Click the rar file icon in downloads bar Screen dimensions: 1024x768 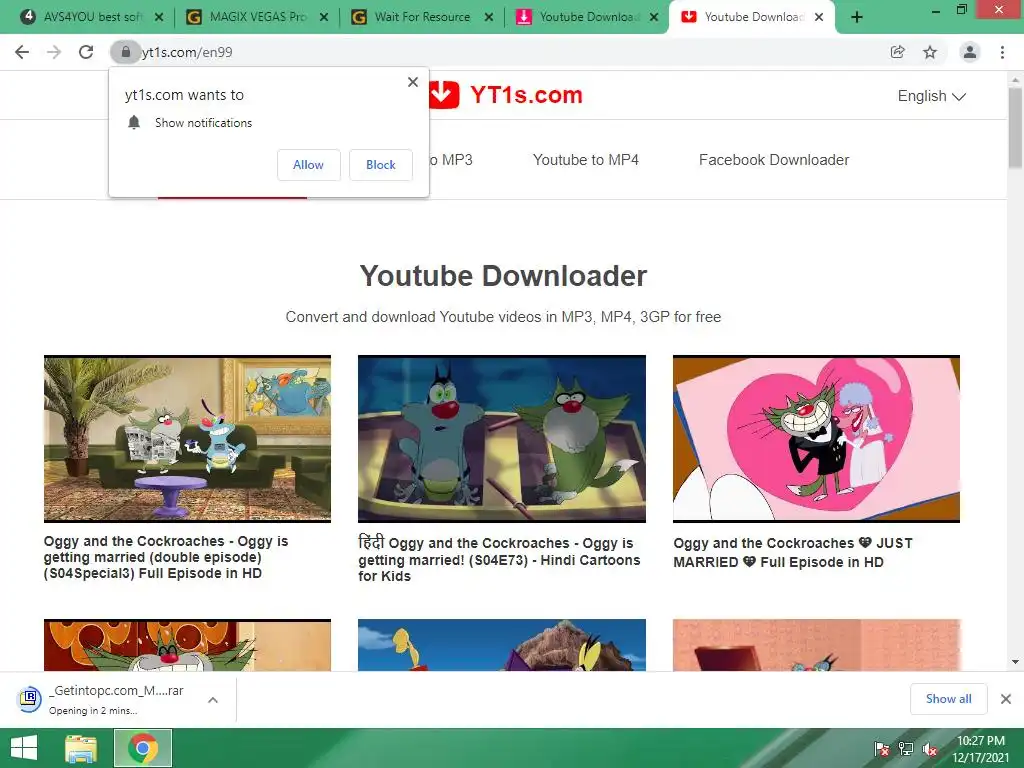pos(29,699)
